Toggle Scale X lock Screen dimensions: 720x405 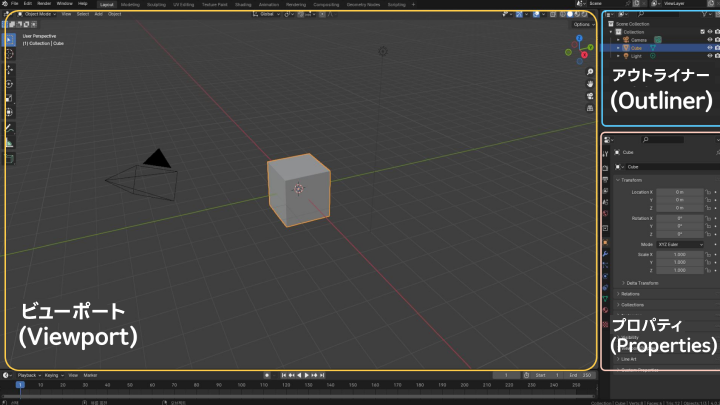(x=708, y=254)
